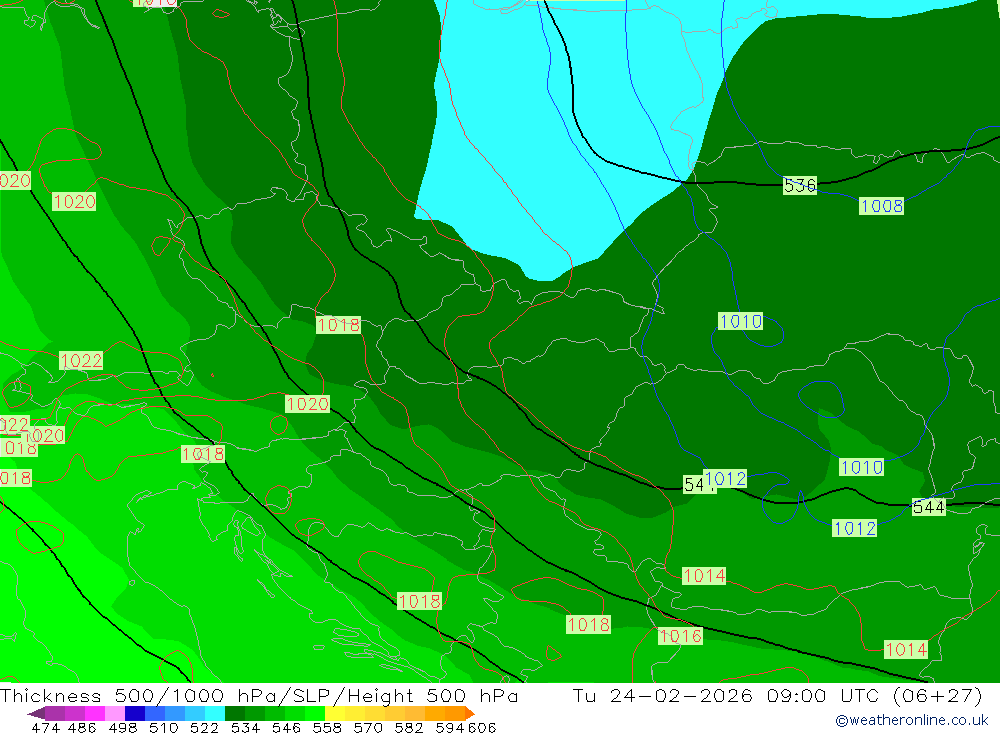
Task: Click the 1016 isobar label near 1014
Action: click(680, 636)
